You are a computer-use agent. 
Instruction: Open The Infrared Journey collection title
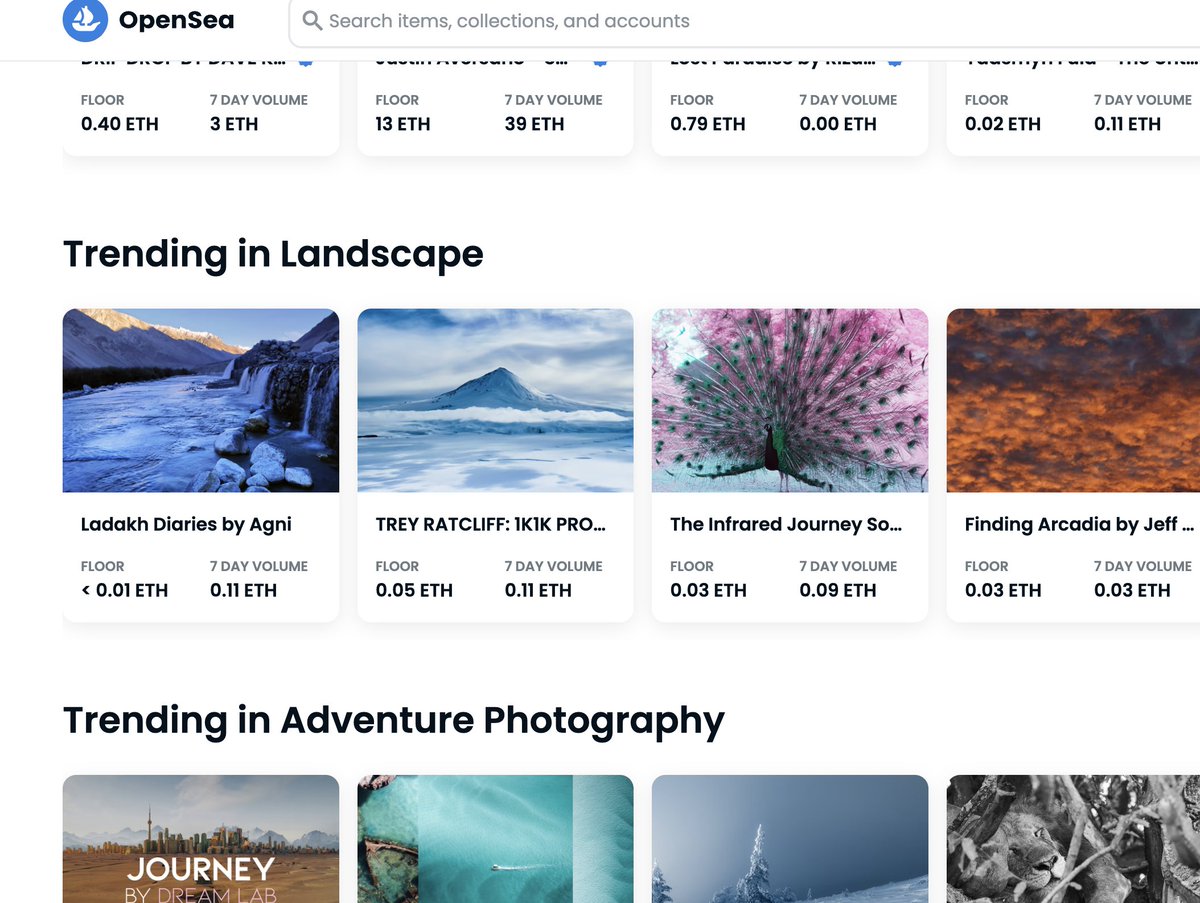[786, 524]
